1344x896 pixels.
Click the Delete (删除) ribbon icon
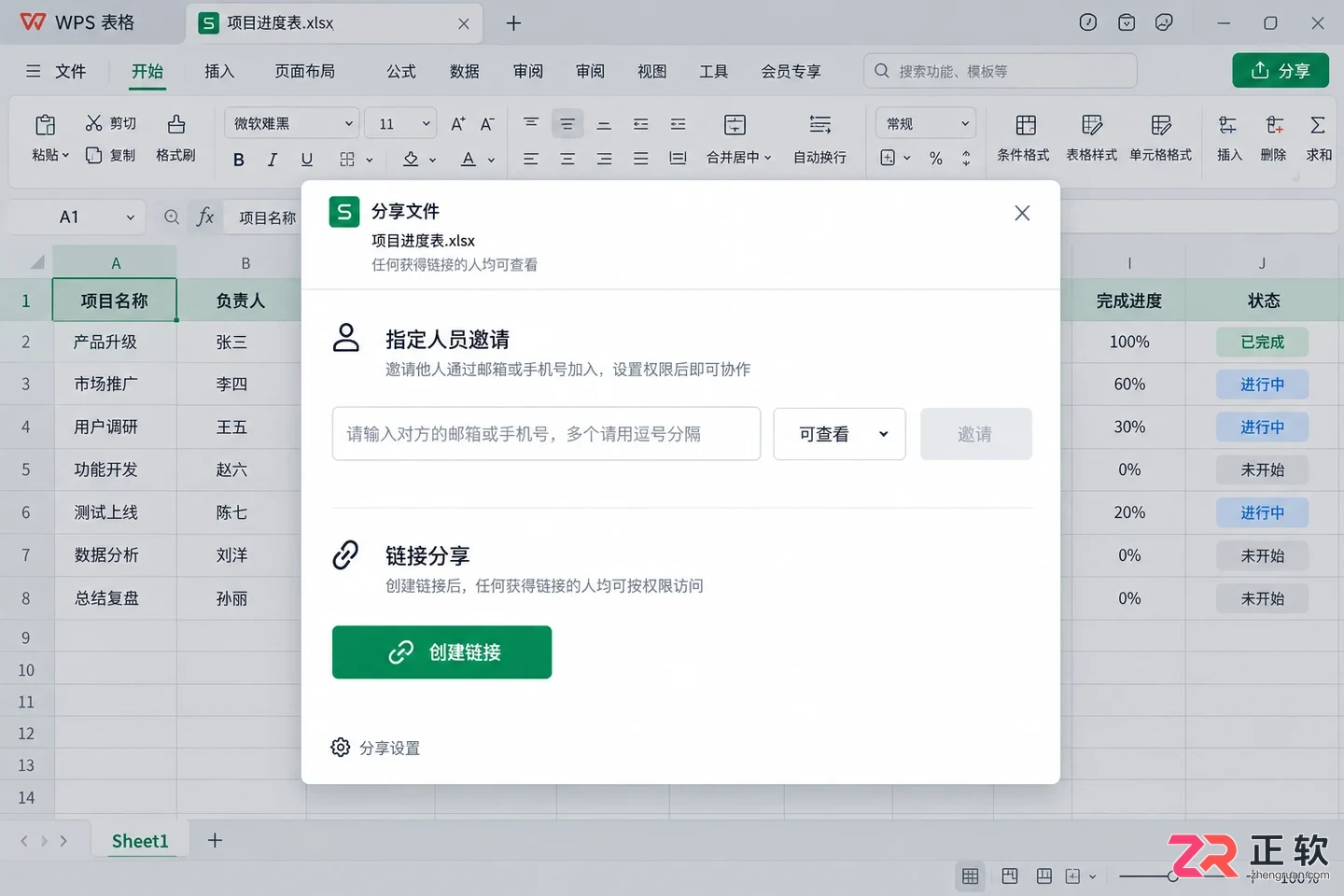tap(1274, 125)
